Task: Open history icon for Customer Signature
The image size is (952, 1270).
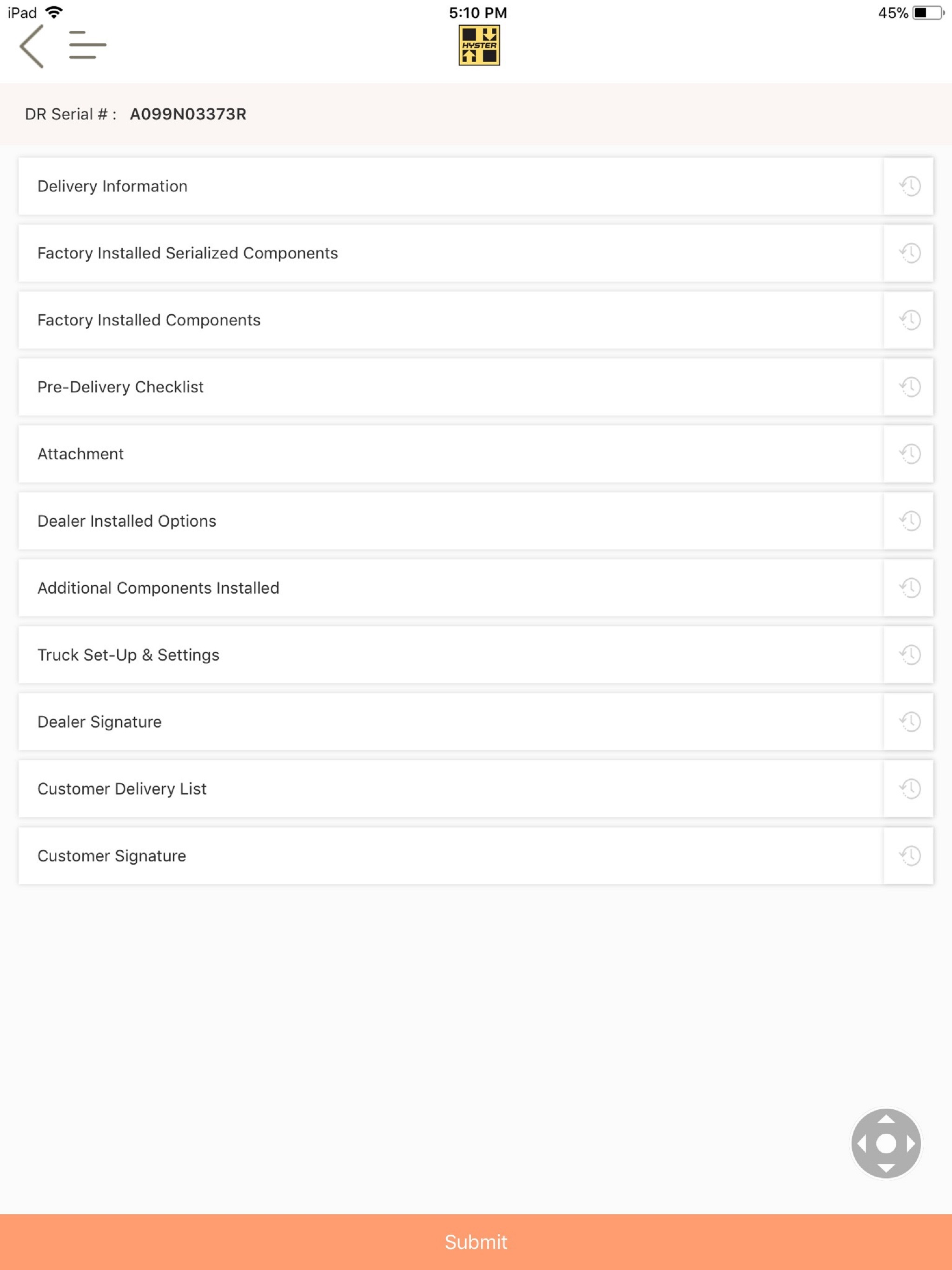Action: pyautogui.click(x=909, y=855)
